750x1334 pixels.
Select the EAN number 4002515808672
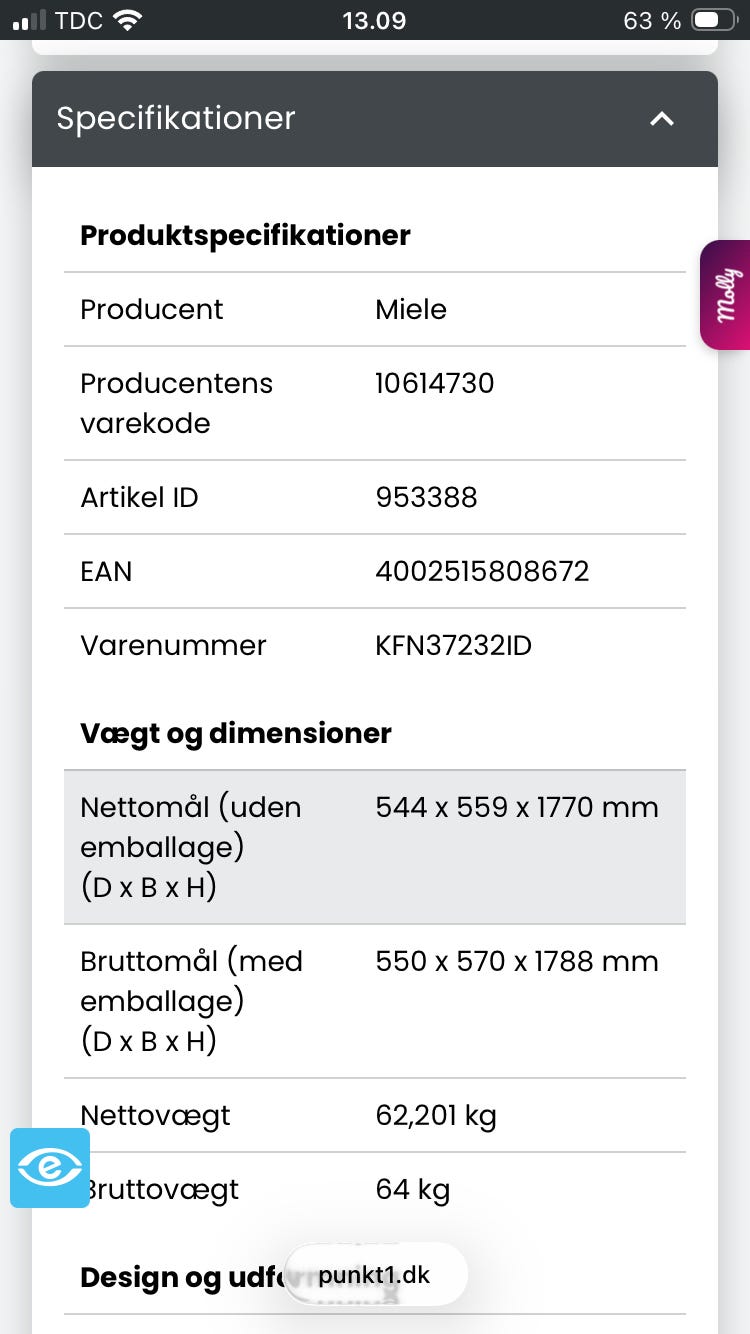point(482,571)
